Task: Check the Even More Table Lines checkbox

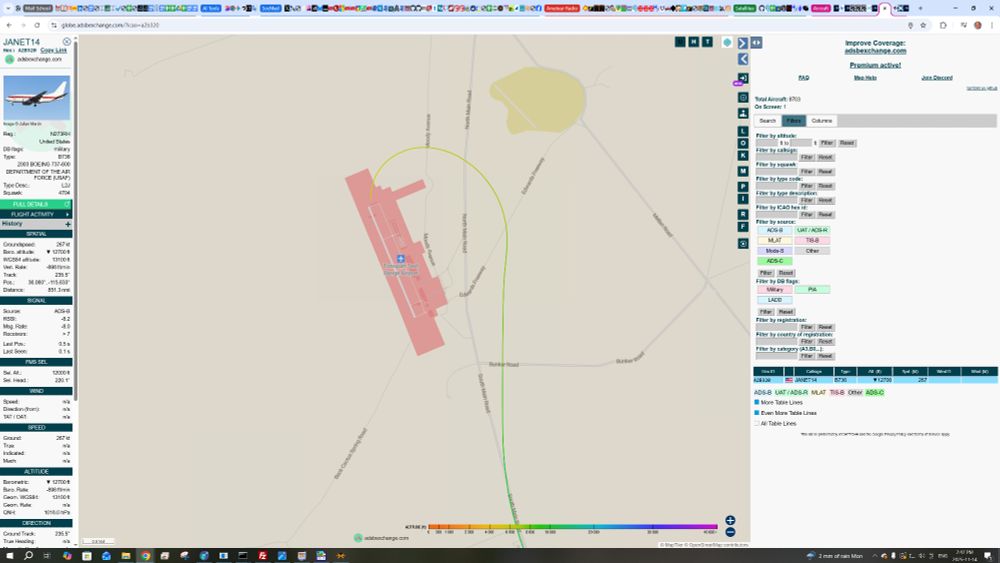Action: [x=757, y=413]
